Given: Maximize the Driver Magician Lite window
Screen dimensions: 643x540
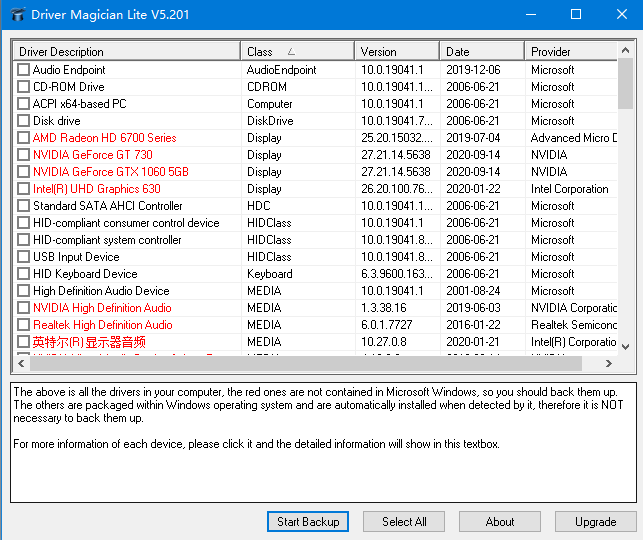Looking at the screenshot, I should [576, 15].
